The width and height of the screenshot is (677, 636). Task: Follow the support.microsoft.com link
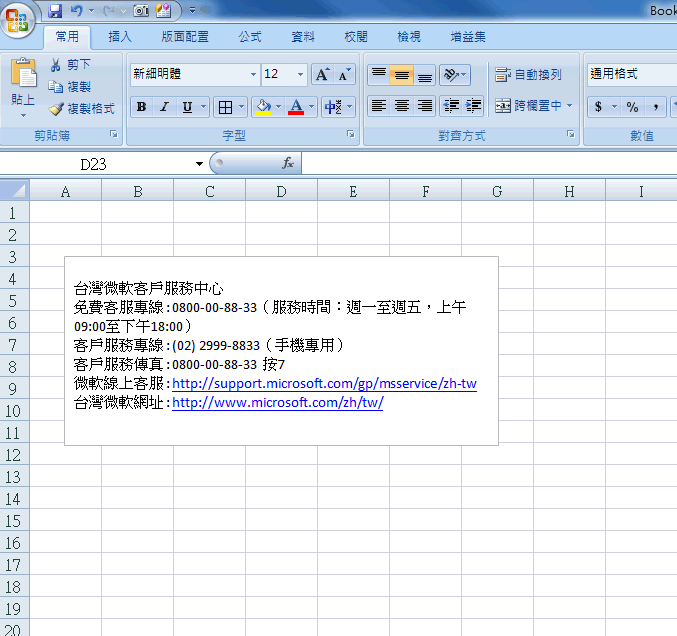coord(324,383)
